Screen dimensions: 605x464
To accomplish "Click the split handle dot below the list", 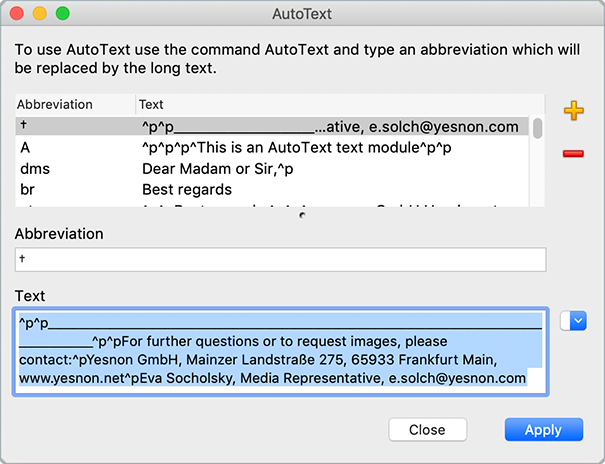I will point(302,214).
